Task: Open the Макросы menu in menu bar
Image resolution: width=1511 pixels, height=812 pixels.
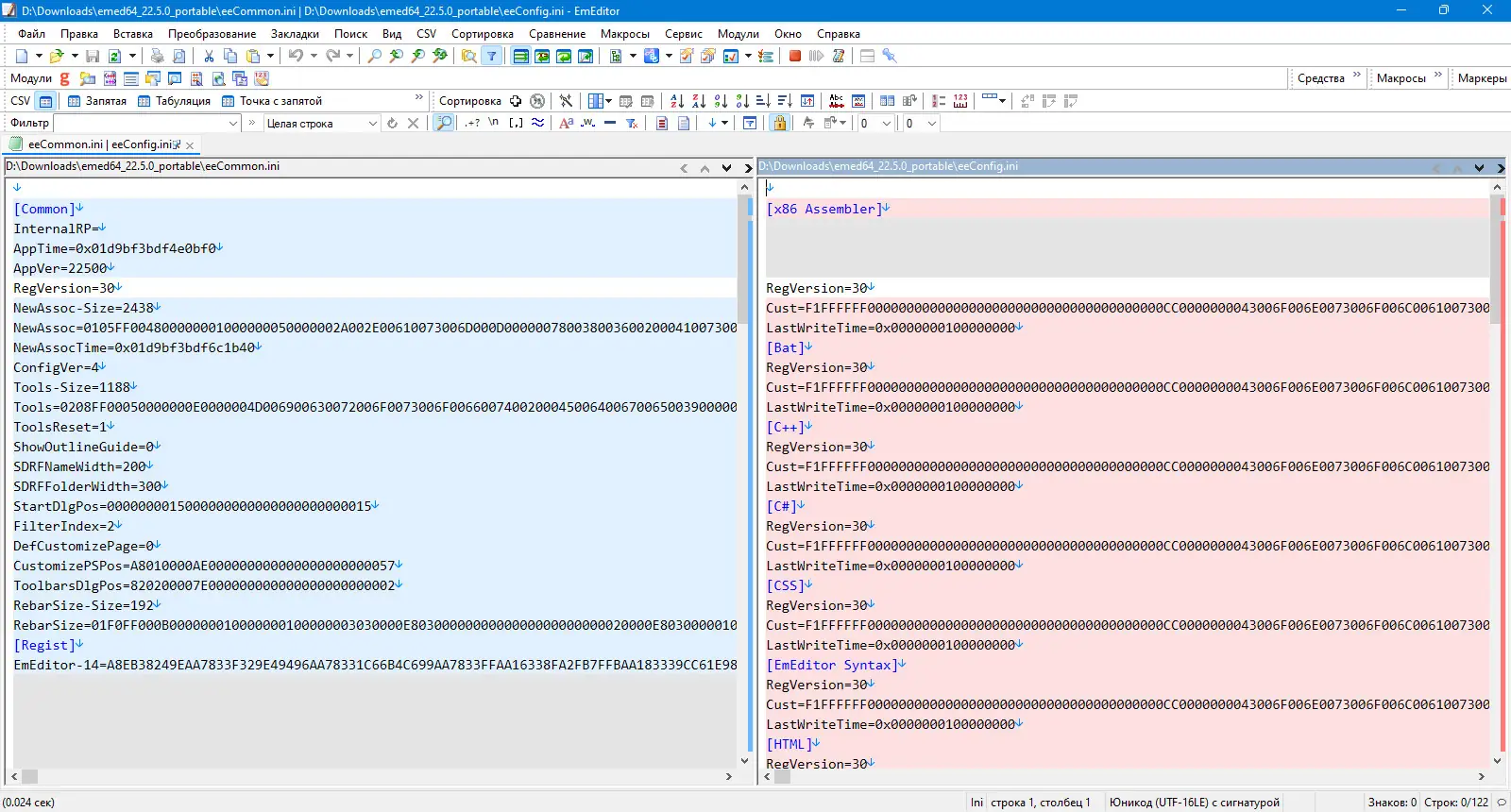Action: coord(624,34)
